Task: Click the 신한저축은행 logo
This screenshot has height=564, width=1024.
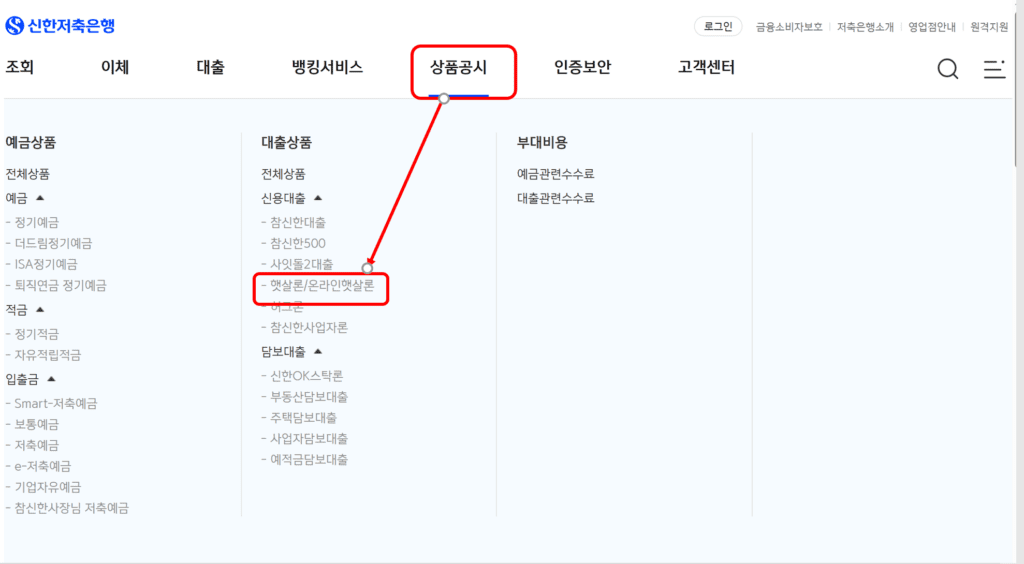Action: (x=60, y=26)
